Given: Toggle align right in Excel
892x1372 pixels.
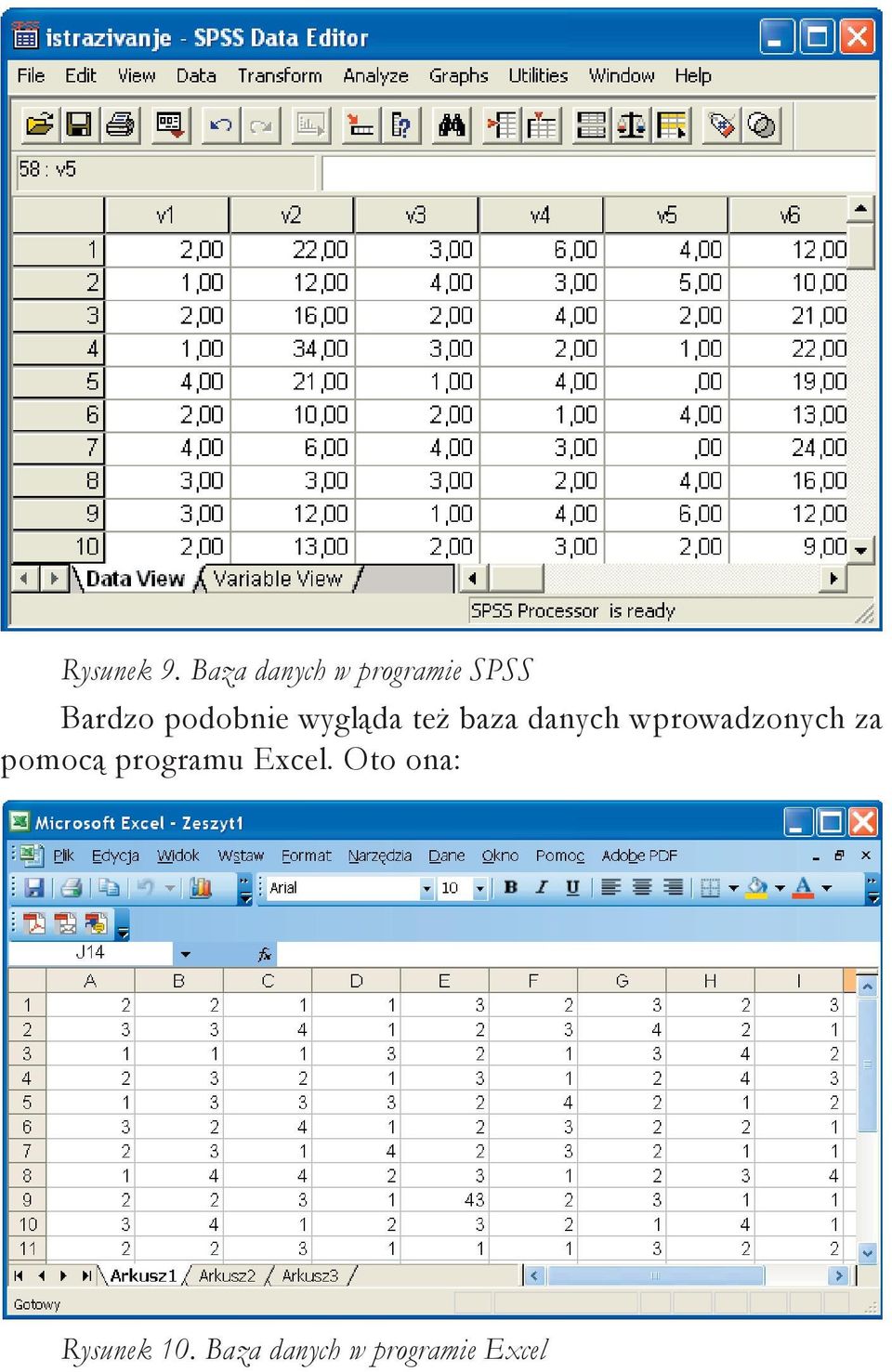Looking at the screenshot, I should [673, 888].
